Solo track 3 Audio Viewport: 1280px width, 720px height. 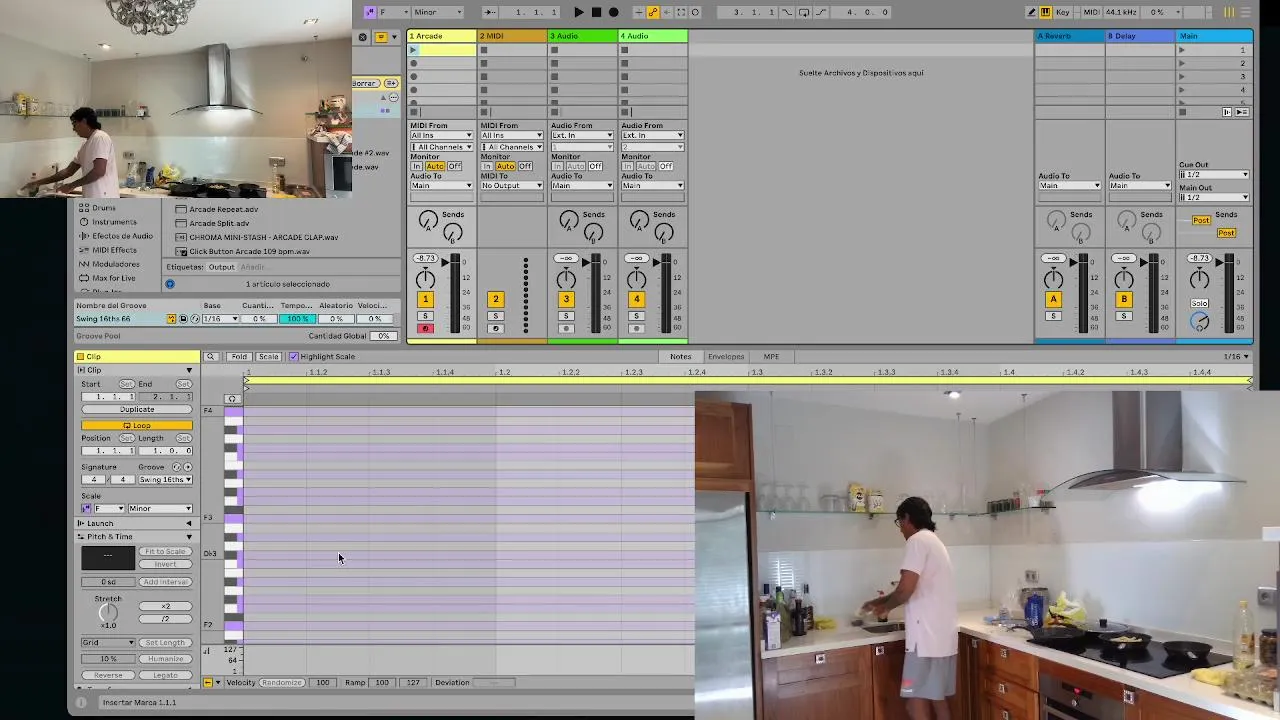point(566,316)
